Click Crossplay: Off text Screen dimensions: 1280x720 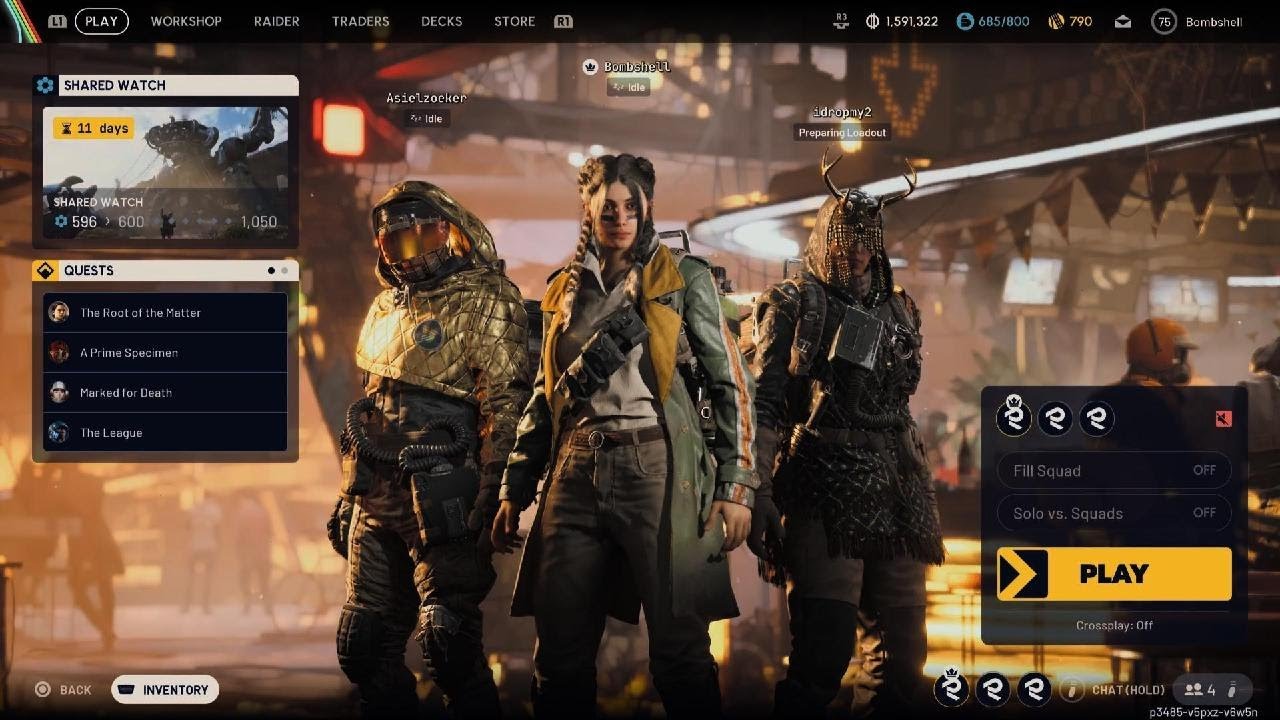tap(1114, 625)
